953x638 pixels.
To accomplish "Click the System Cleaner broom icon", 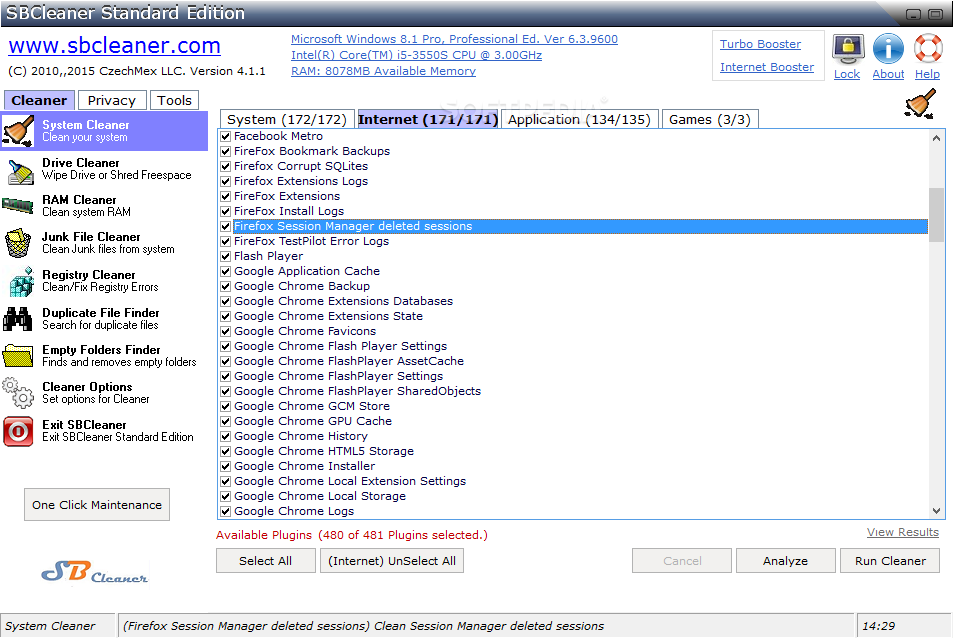I will (x=18, y=131).
